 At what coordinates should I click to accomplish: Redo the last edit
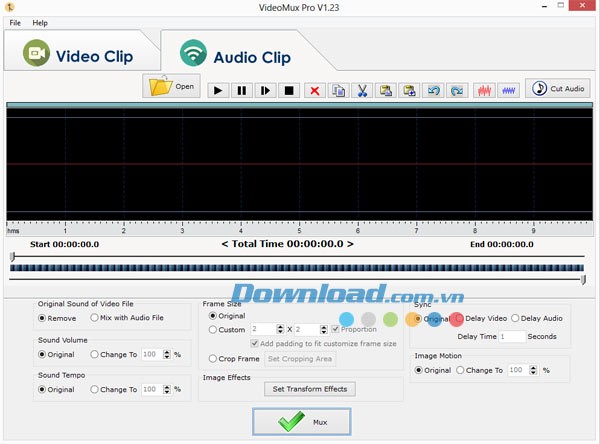[x=457, y=91]
